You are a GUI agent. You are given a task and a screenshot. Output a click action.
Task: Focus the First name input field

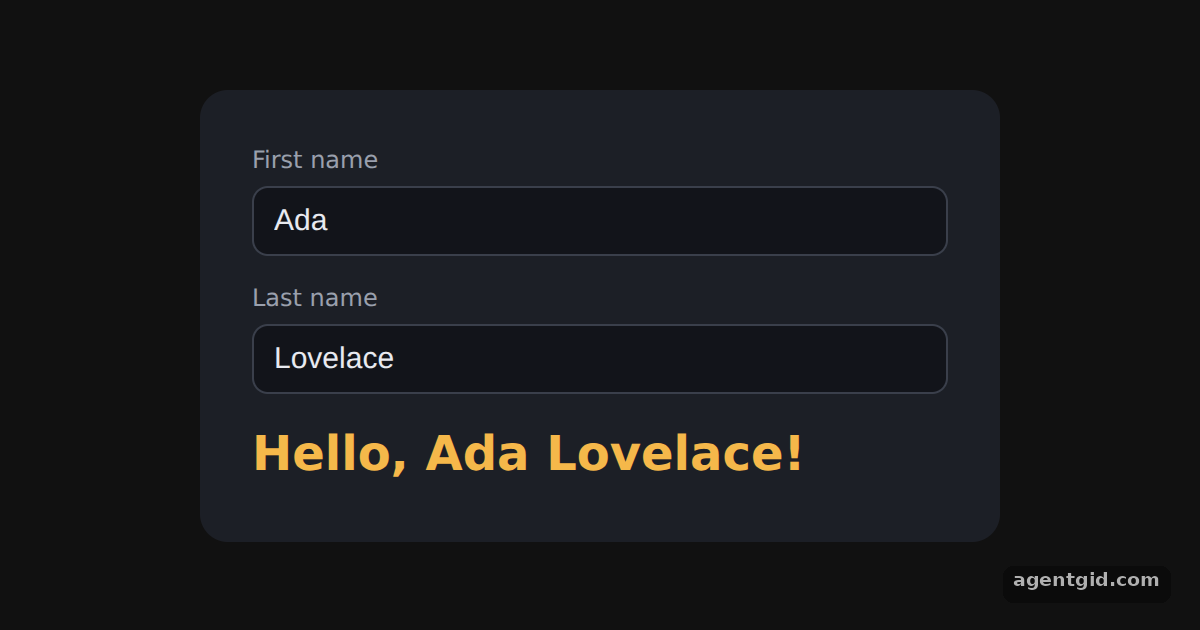pos(600,221)
